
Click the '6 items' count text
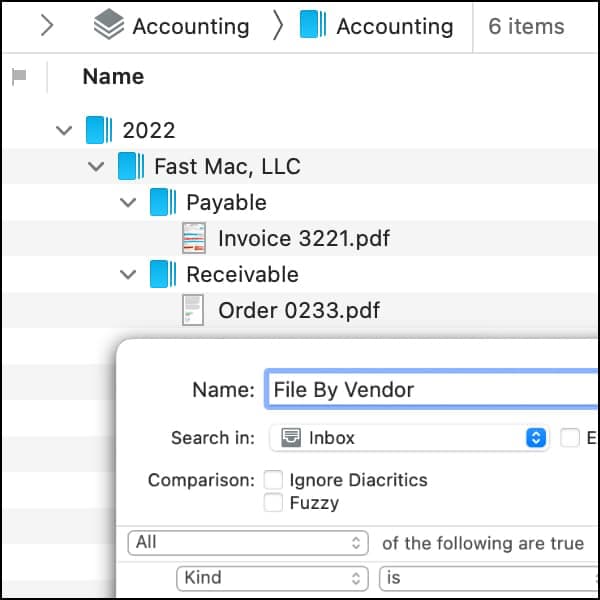point(526,26)
